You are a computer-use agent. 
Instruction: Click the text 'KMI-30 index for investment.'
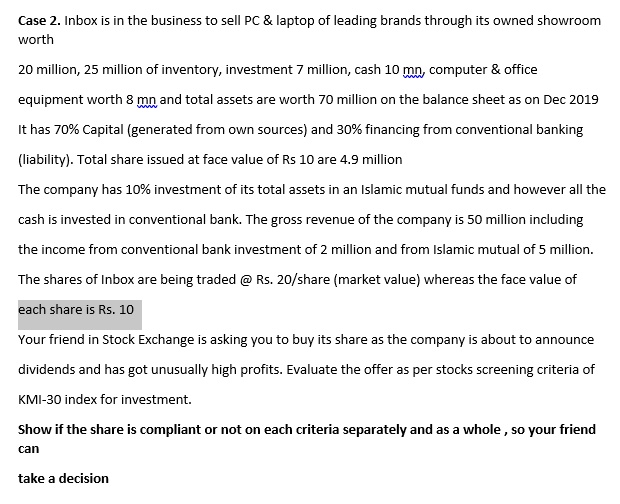(x=105, y=400)
